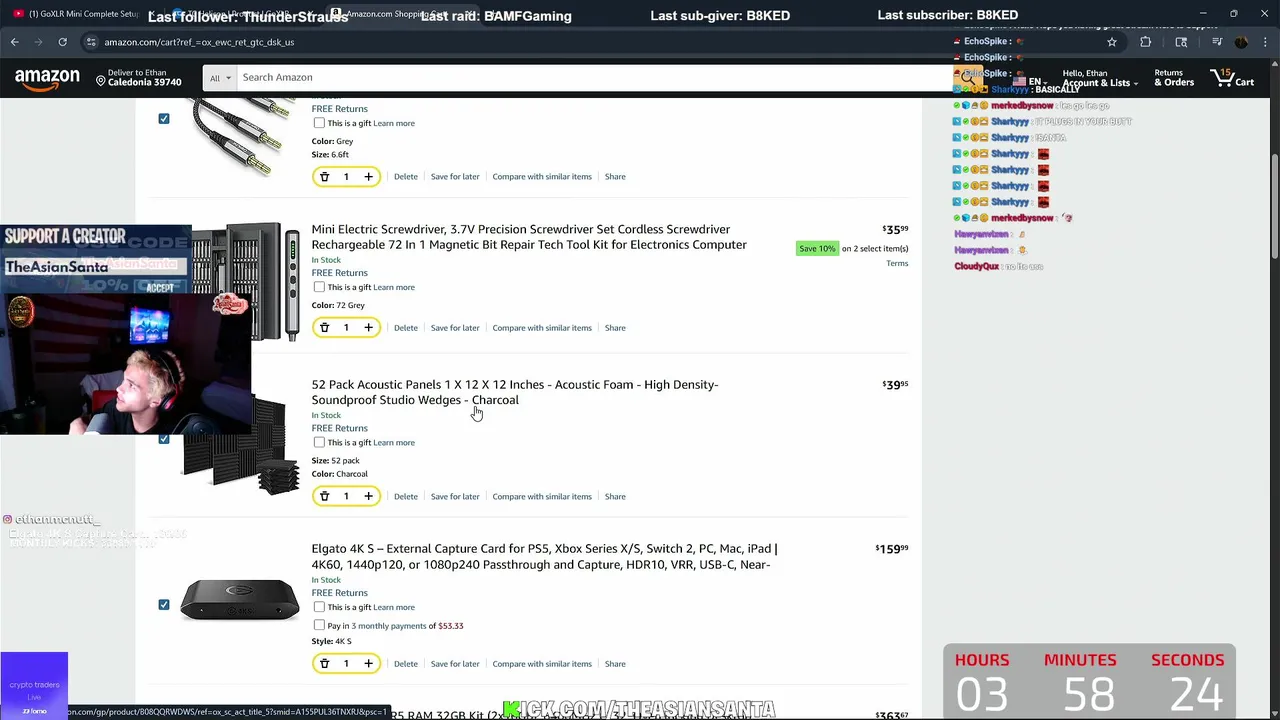This screenshot has width=1280, height=720.
Task: Share the grey audio cable item
Action: pos(615,177)
